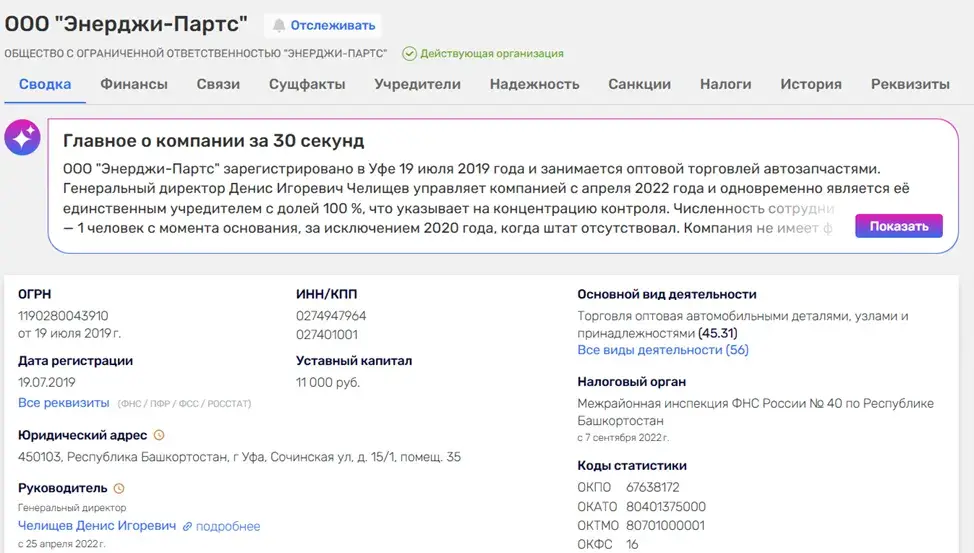The image size is (974, 553).
Task: Click the clock icon beside Юридический адрес
Action: click(x=159, y=435)
